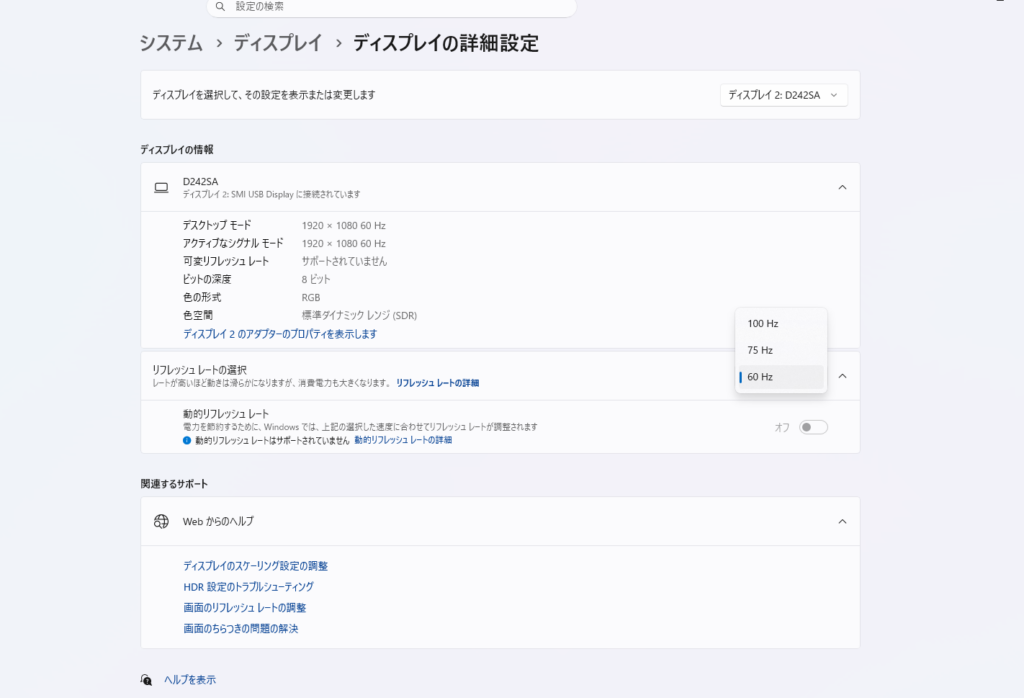The width and height of the screenshot is (1024, 698).
Task: Click the 設定の検索 search field
Action: 392,7
